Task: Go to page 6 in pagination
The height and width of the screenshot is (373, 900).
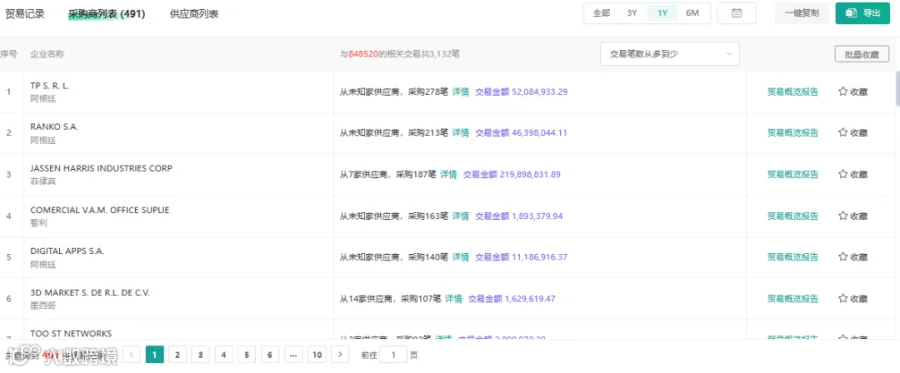Action: pos(270,355)
